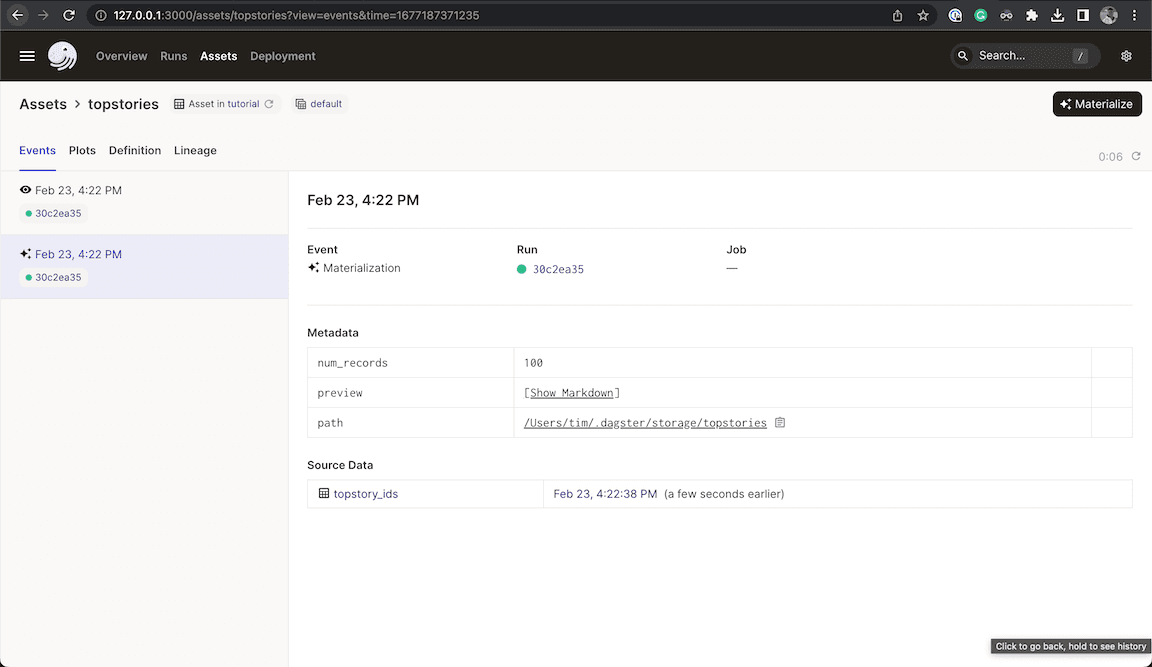Open the Lineage tab
This screenshot has height=667, width=1152.
(195, 150)
